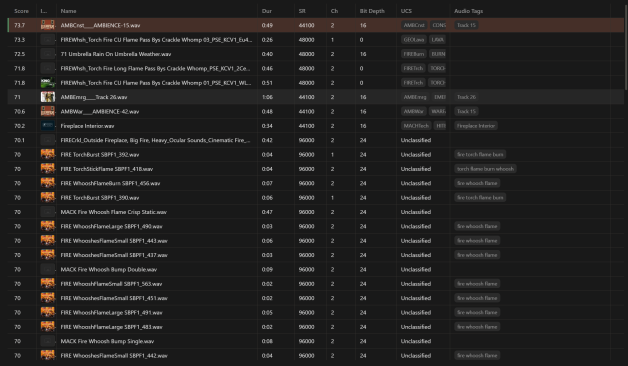Click the AMBCnst UCS tag

point(414,25)
